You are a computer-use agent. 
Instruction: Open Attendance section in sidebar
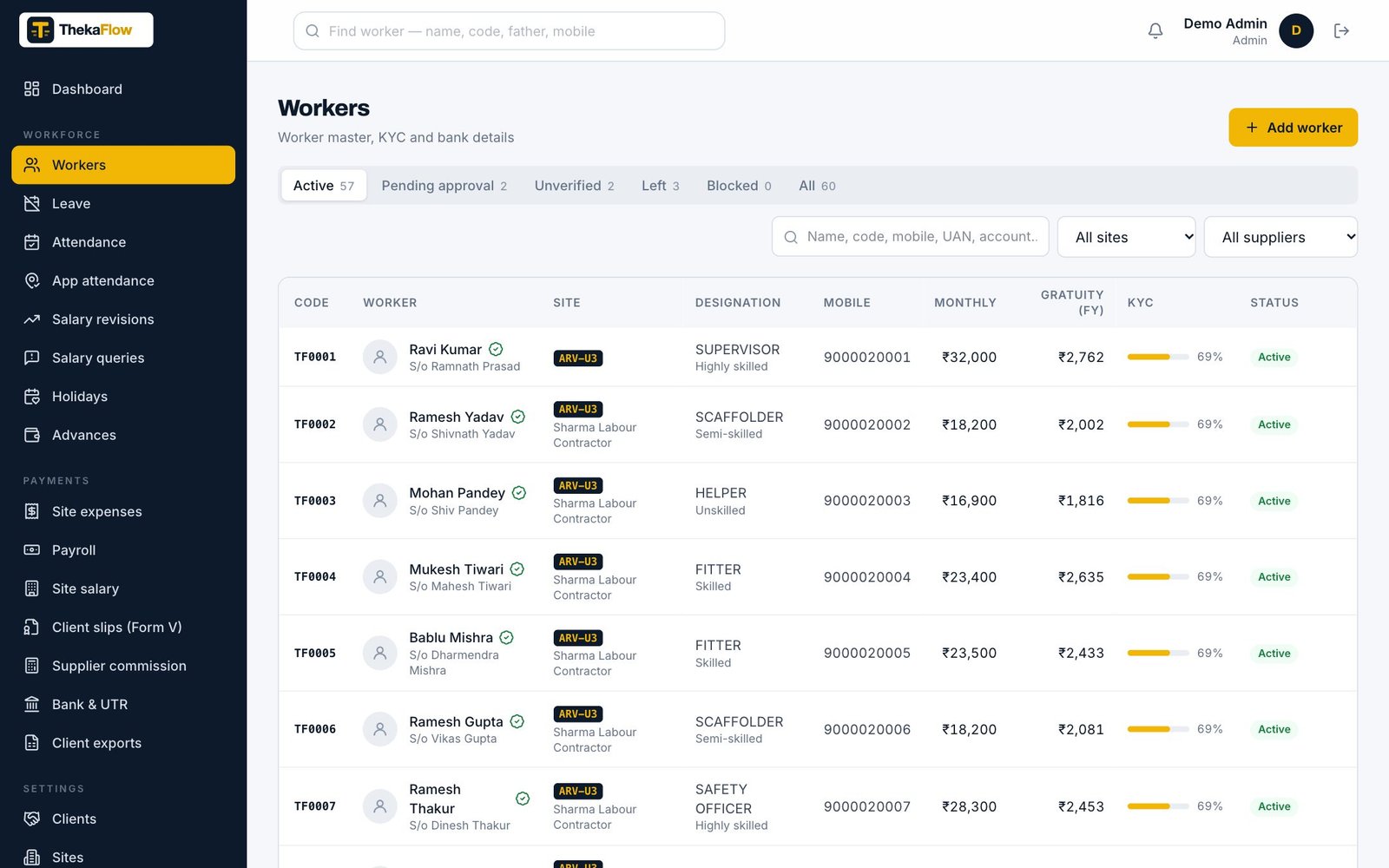[123, 242]
